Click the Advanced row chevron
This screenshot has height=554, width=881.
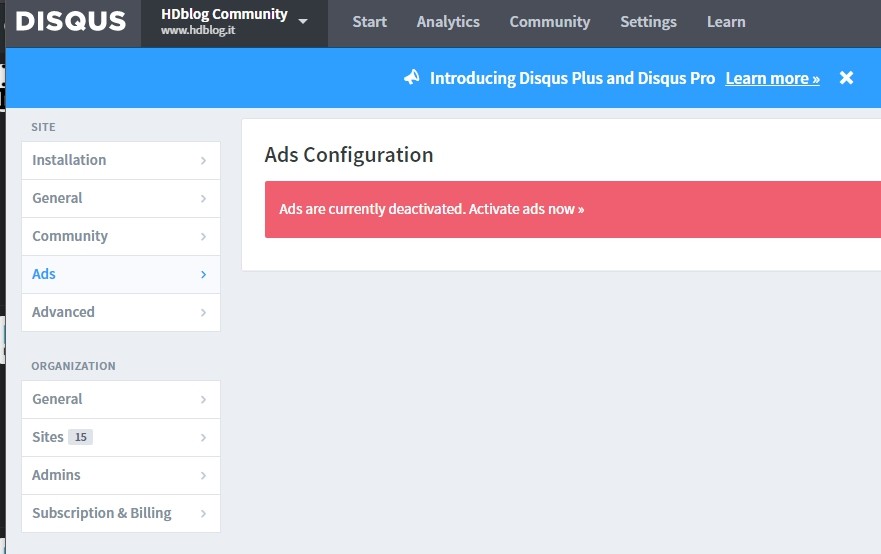[x=203, y=312]
